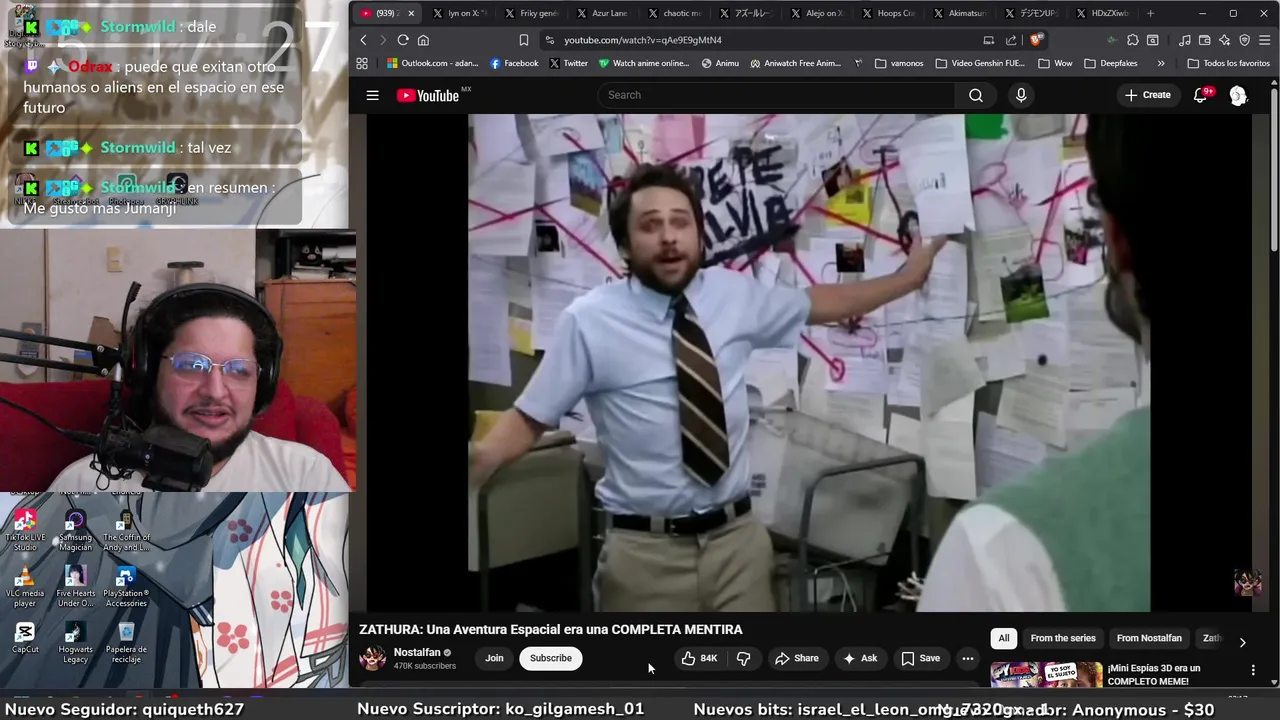Expand the Deepfakes bookmarks folder
1280x720 pixels.
pyautogui.click(x=1110, y=63)
